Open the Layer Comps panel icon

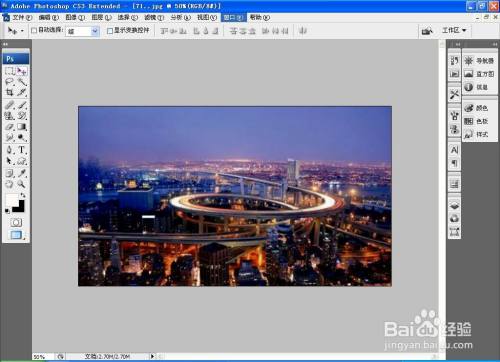click(x=454, y=184)
